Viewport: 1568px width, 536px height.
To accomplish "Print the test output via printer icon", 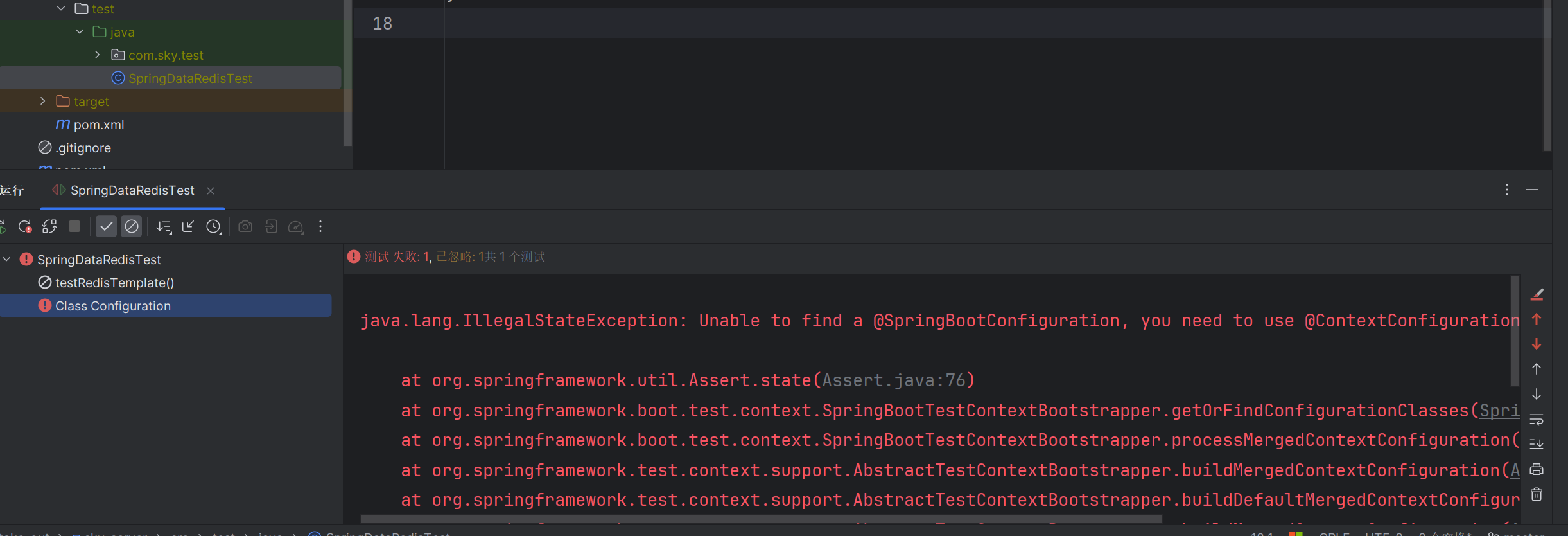I will tap(1537, 469).
